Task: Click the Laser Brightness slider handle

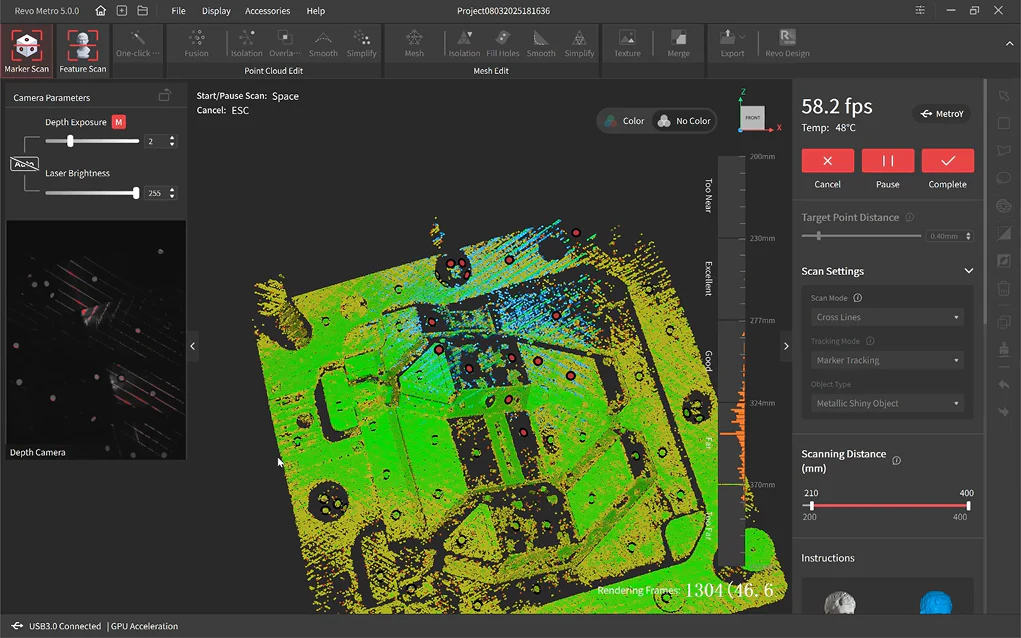Action: pyautogui.click(x=136, y=193)
